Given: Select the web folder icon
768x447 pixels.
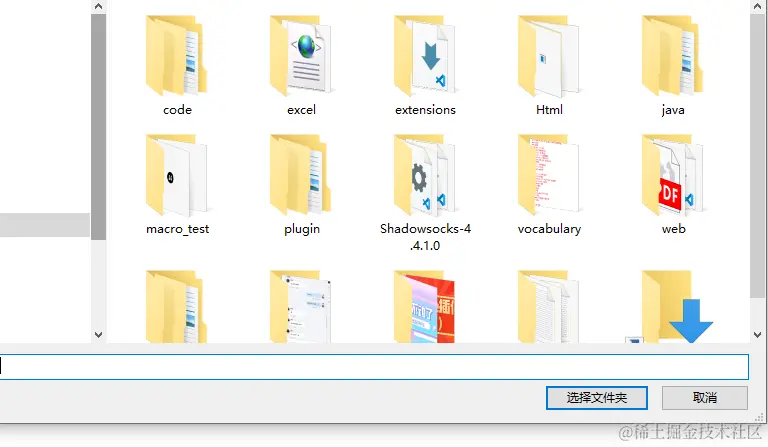Looking at the screenshot, I should tap(673, 175).
